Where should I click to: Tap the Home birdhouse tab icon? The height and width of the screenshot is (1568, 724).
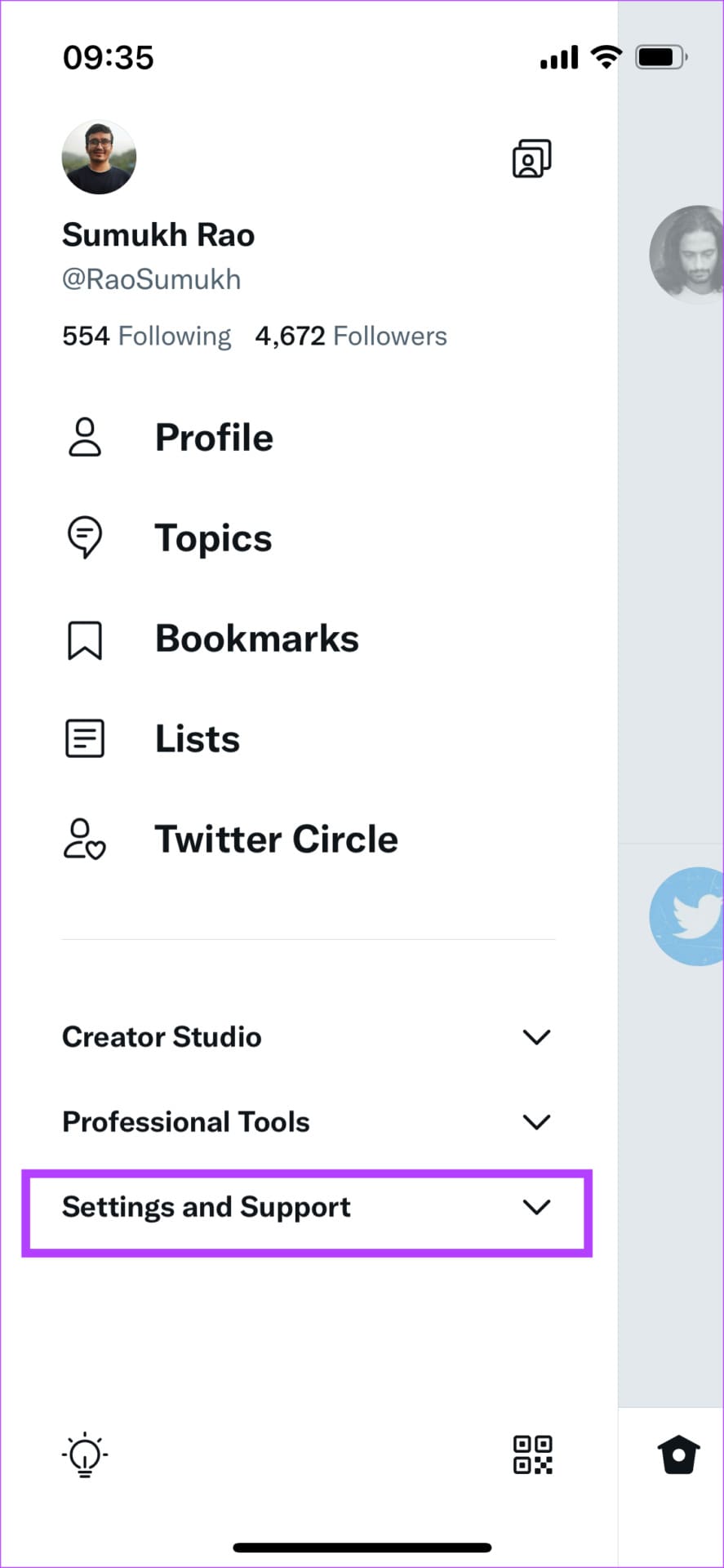coord(678,1454)
